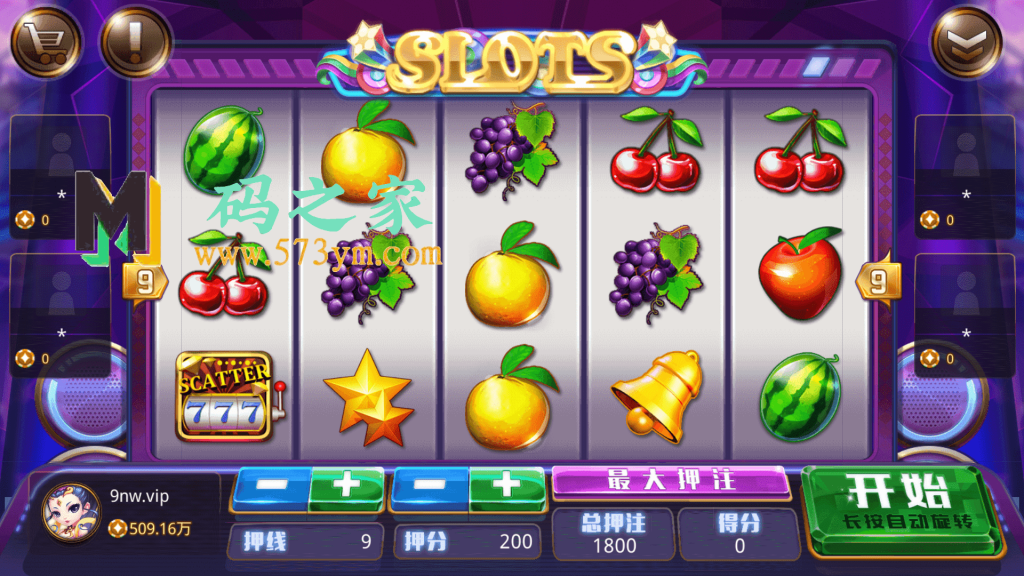Viewport: 1024px width, 576px height.
Task: Select the left payline number 9 marker
Action: click(146, 282)
